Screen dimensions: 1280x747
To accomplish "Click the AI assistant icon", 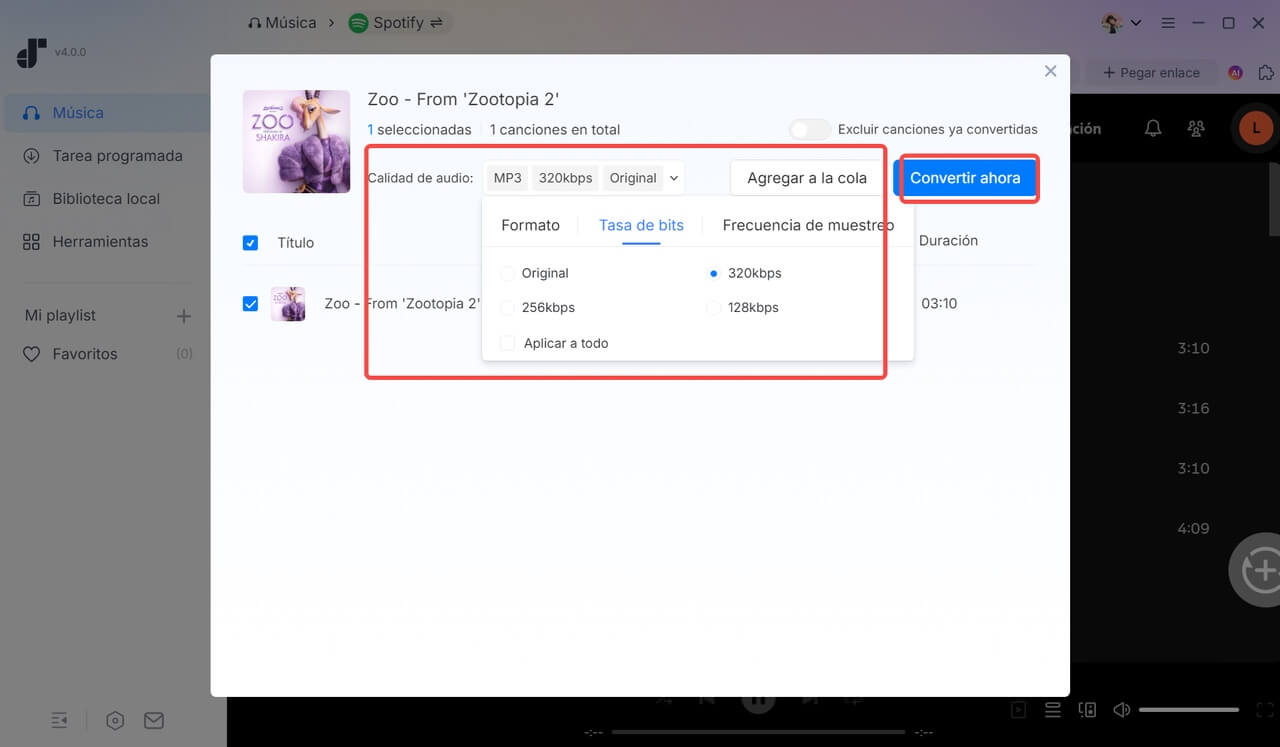I will coord(1236,73).
